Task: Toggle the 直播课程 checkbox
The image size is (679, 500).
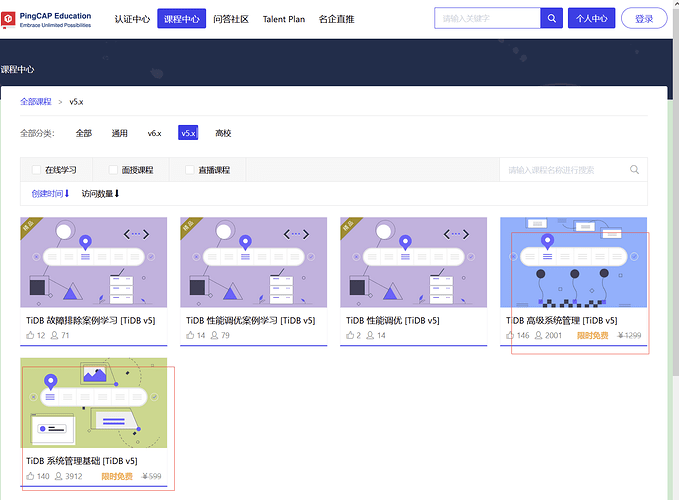Action: coord(190,170)
